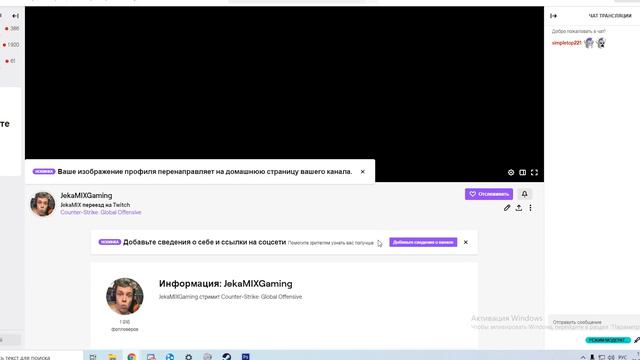This screenshot has width=640, height=360.
Task: Close the add info about yourself banner
Action: point(466,242)
